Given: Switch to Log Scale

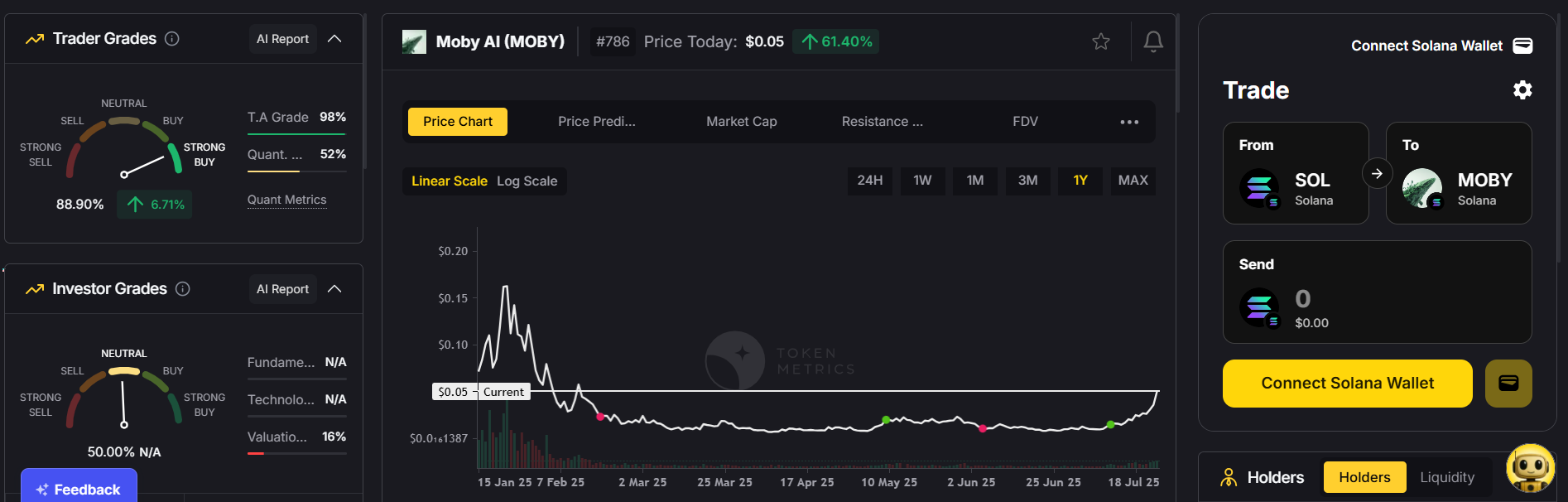Looking at the screenshot, I should (x=527, y=181).
